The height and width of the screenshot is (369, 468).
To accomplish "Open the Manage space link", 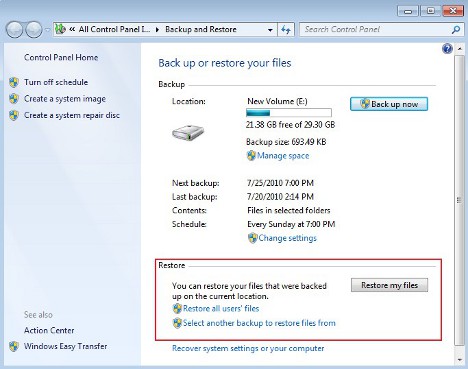I will click(283, 156).
